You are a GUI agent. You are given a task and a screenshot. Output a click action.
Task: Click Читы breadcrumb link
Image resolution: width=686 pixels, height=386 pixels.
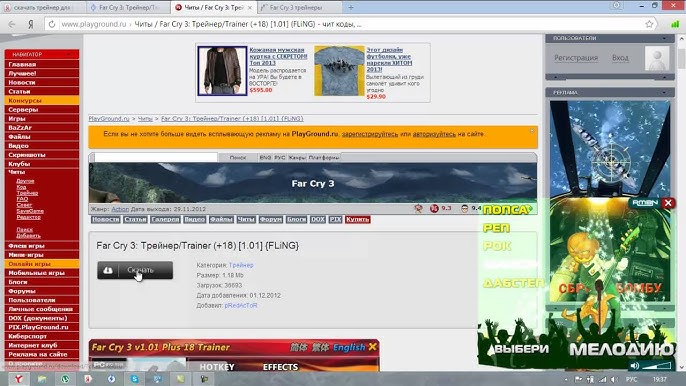tap(145, 119)
